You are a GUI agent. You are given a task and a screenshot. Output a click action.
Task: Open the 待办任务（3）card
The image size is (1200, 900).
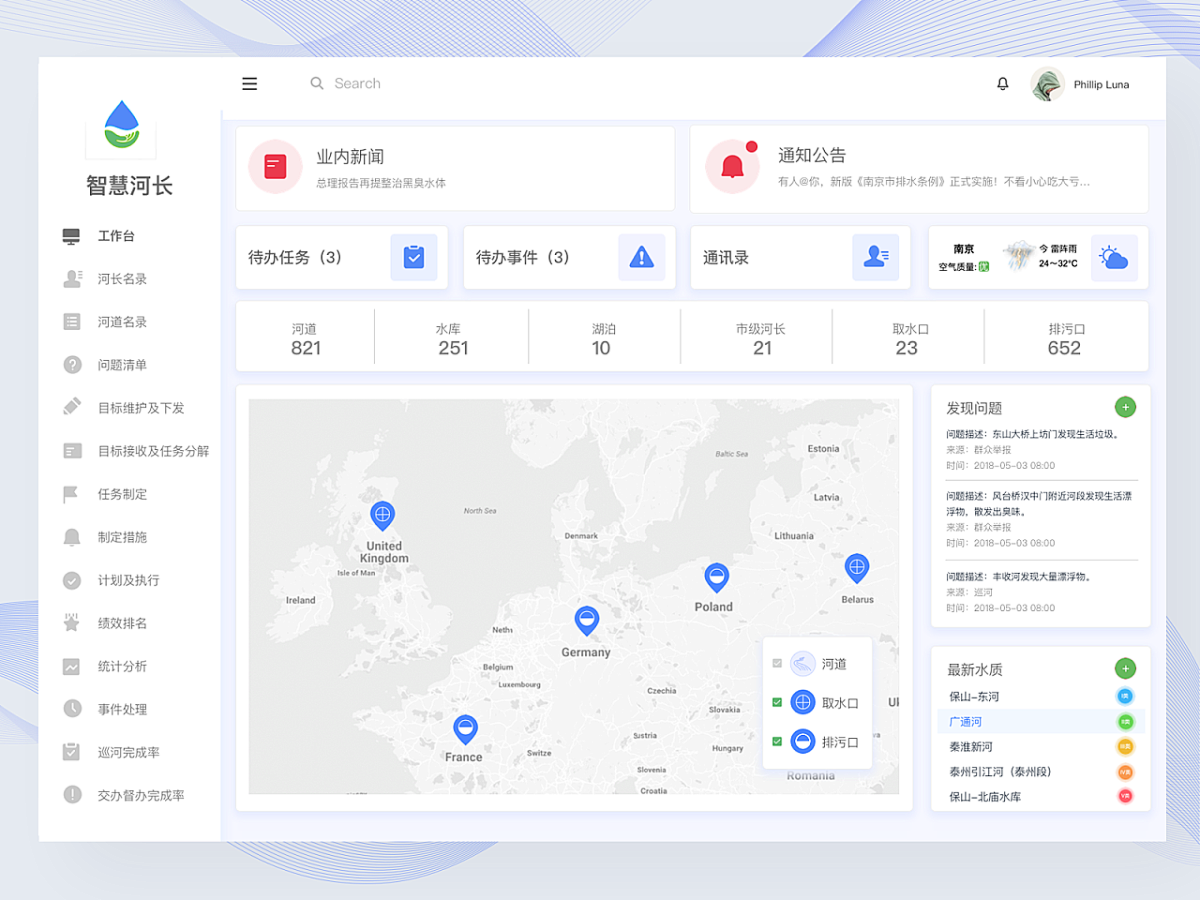[342, 257]
